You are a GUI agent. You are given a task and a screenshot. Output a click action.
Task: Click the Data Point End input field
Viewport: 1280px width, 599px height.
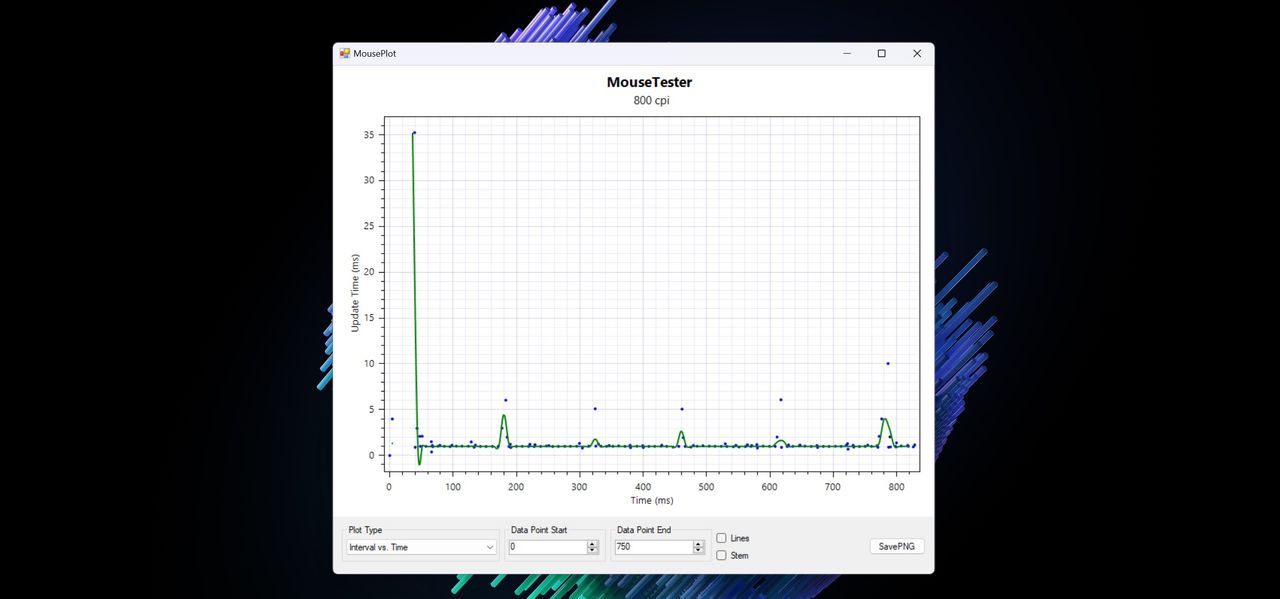tap(653, 547)
